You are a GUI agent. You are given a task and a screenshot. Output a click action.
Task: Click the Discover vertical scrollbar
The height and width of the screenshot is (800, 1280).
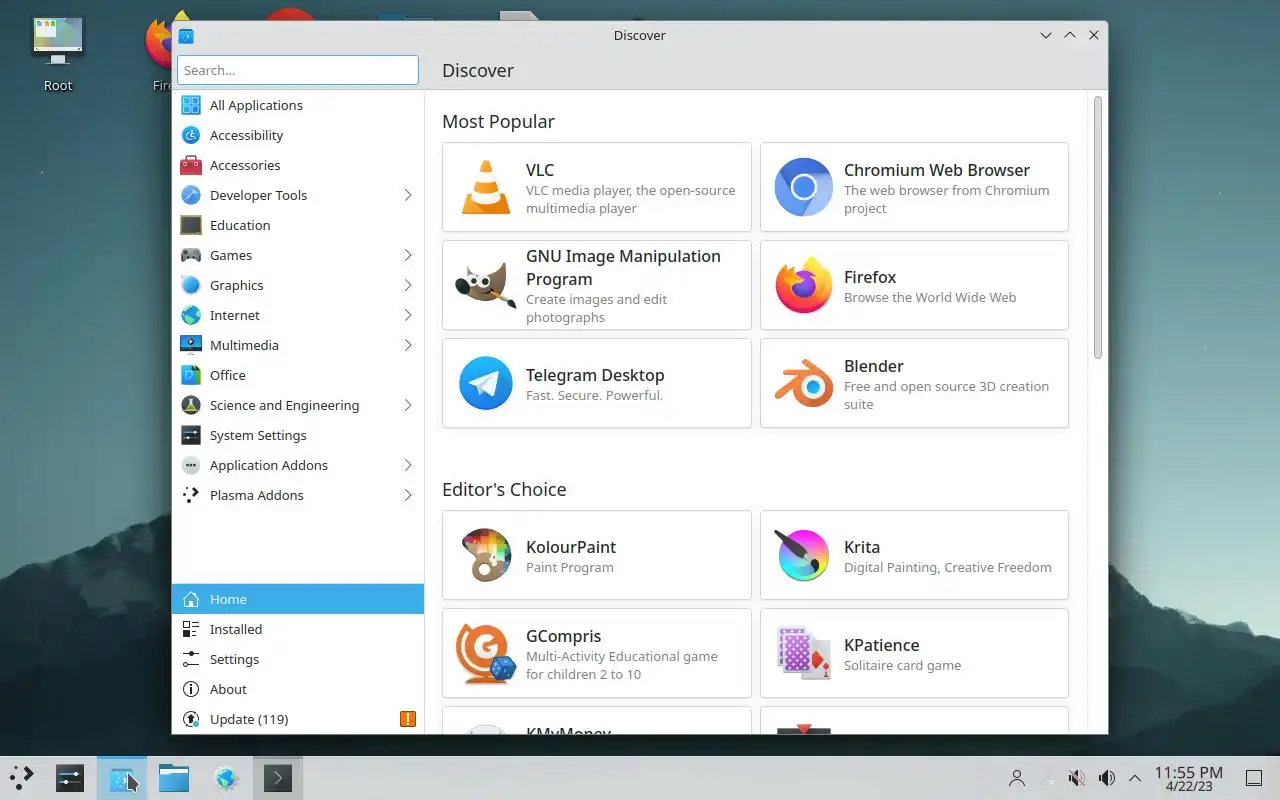[1098, 228]
